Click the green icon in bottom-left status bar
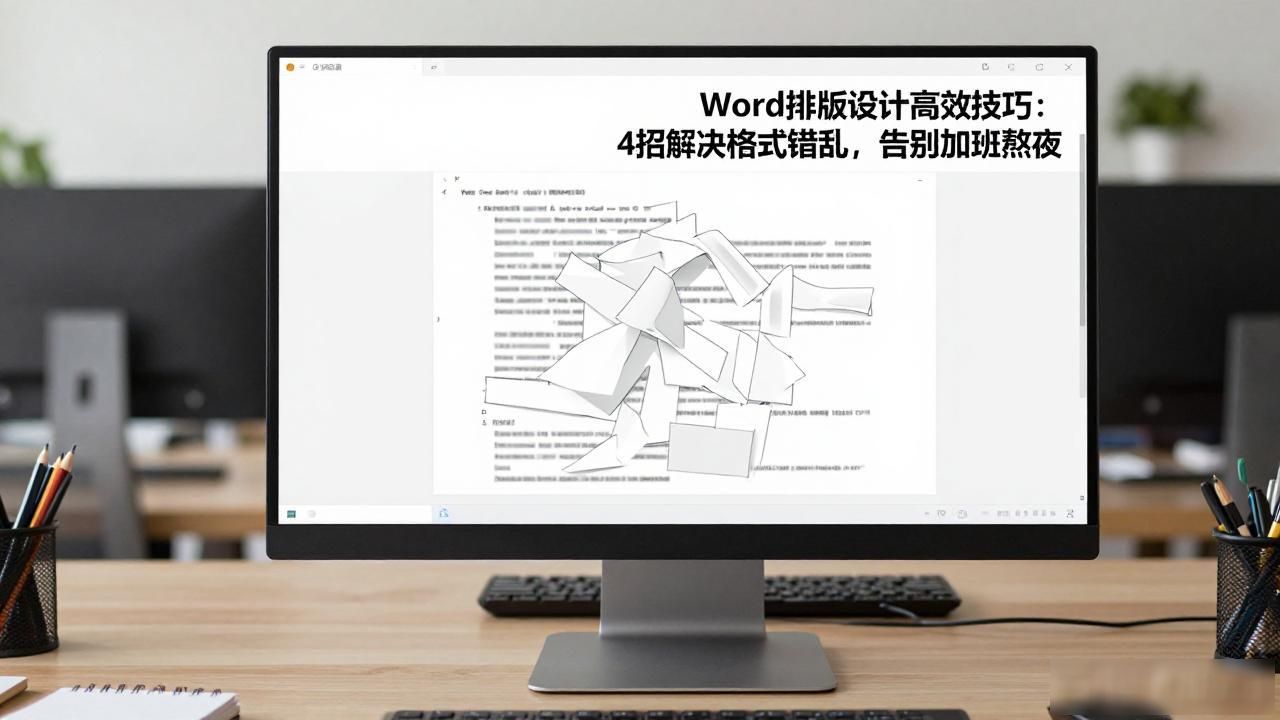The width and height of the screenshot is (1280, 720). [x=291, y=514]
